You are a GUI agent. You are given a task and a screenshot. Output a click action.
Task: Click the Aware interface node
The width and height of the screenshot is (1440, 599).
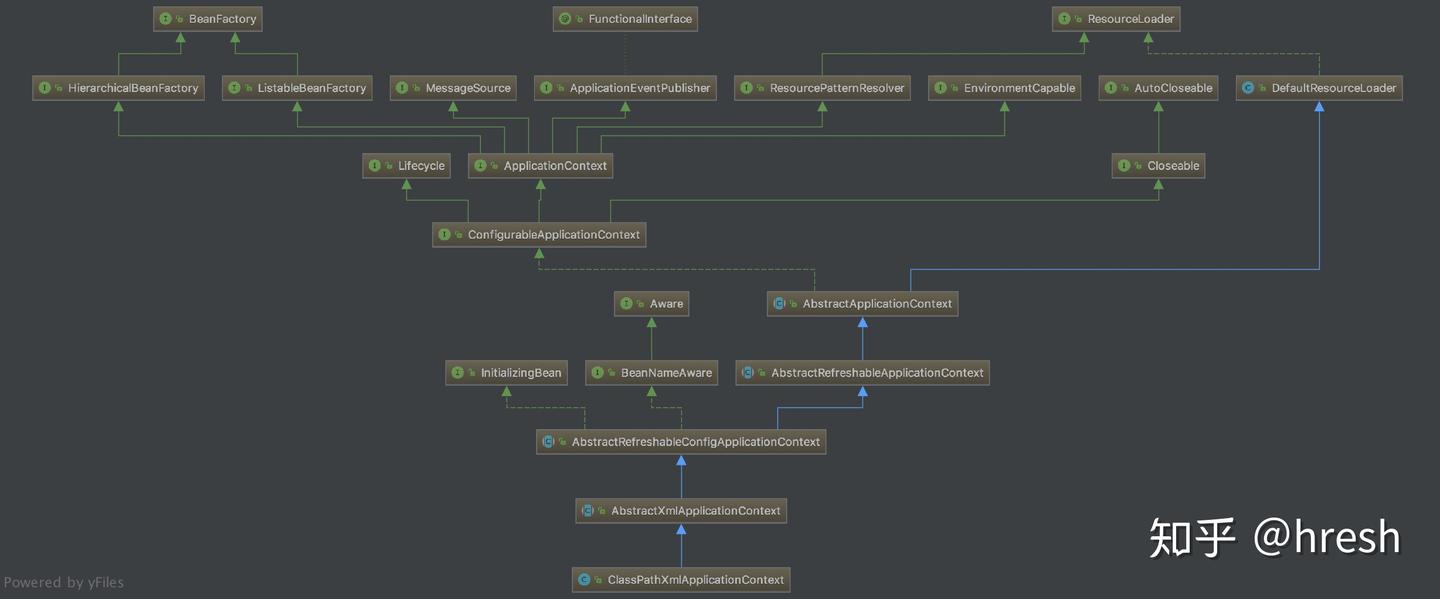pyautogui.click(x=652, y=304)
